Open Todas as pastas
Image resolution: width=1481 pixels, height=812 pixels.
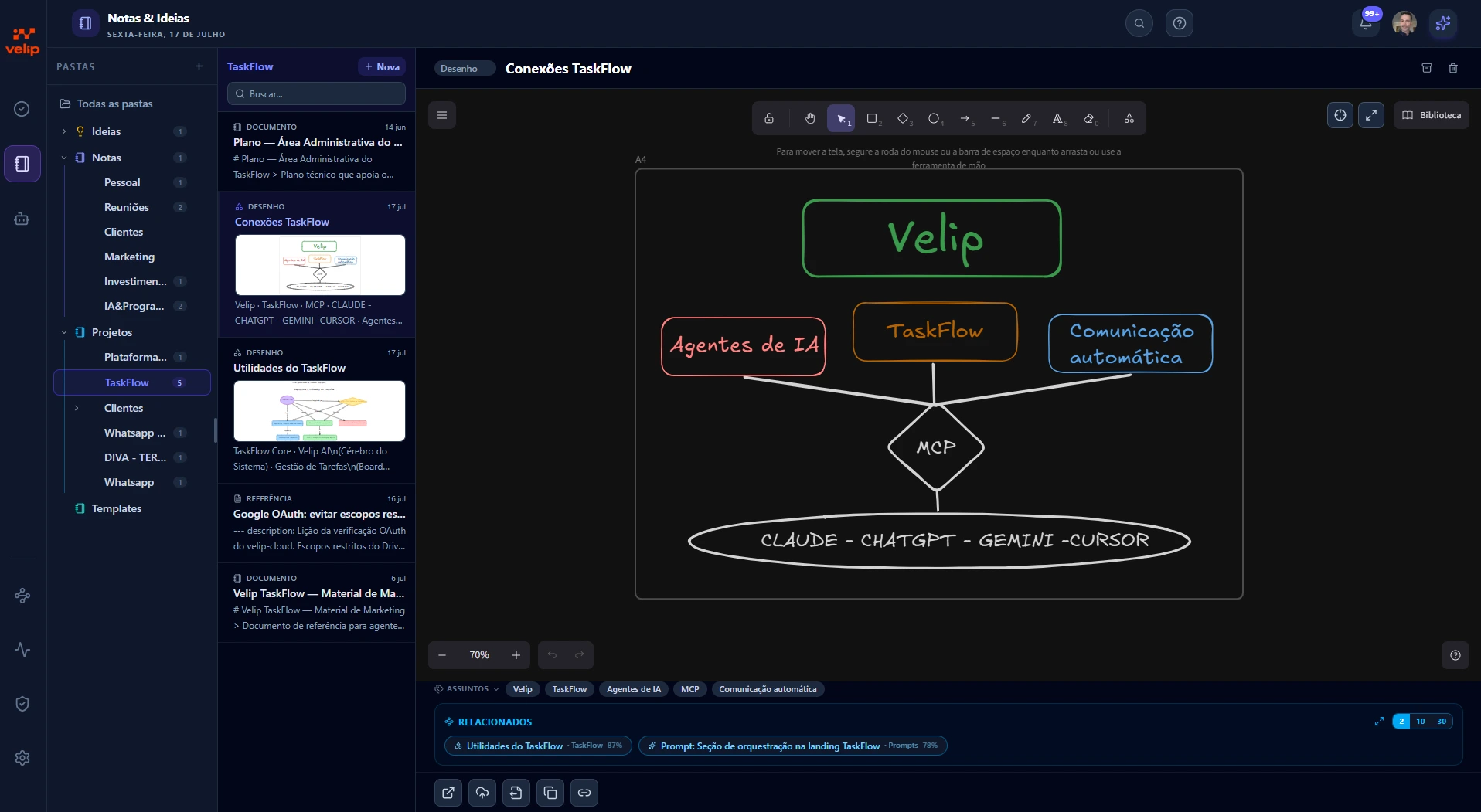click(x=114, y=104)
